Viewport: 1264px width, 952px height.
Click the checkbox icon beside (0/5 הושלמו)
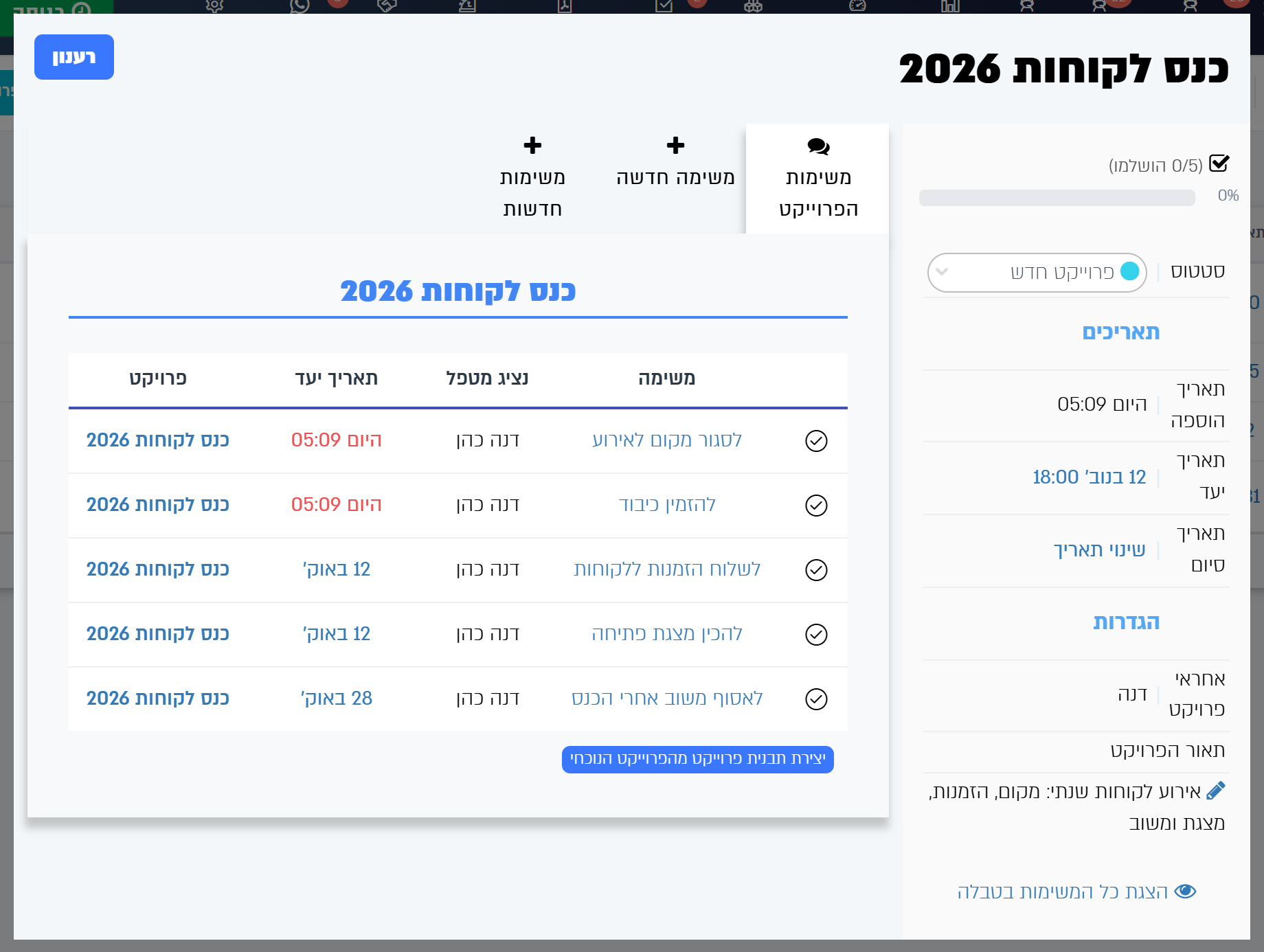[x=1219, y=163]
